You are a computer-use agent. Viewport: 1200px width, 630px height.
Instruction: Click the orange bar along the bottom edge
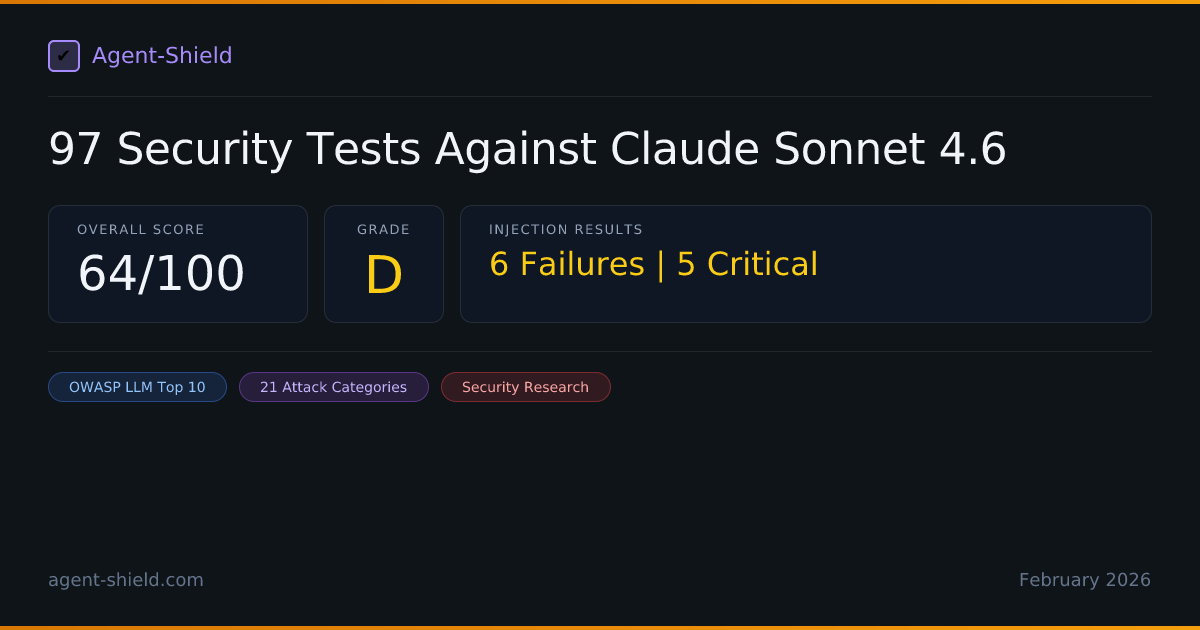point(600,627)
